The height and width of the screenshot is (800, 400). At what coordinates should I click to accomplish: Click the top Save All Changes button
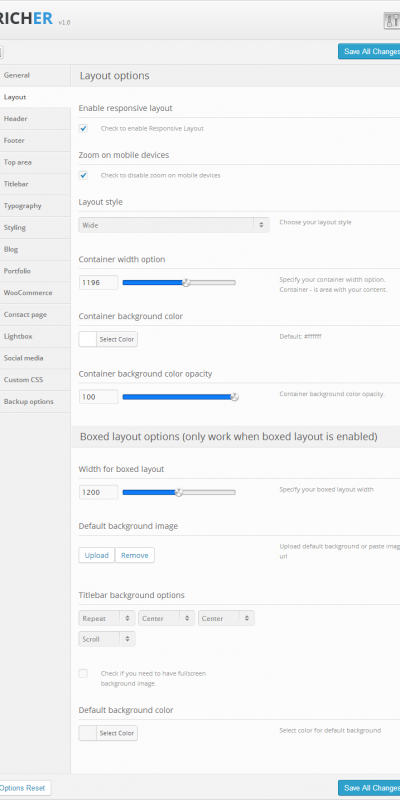[369, 52]
